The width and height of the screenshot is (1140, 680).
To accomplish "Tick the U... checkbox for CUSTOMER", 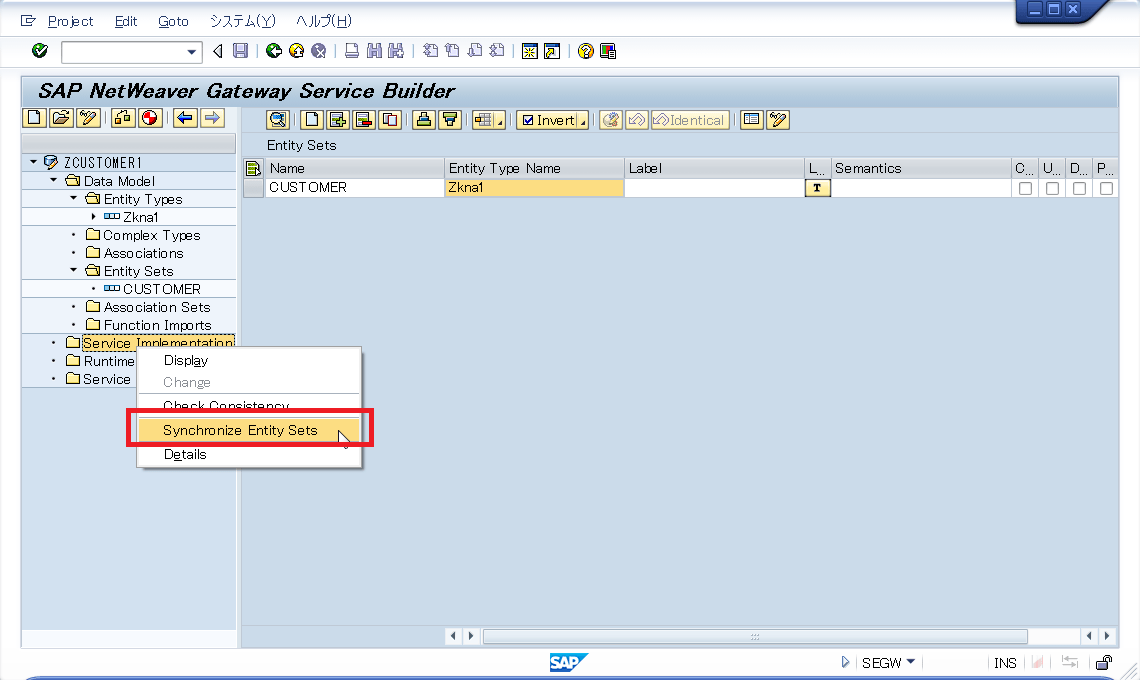I will (1052, 188).
